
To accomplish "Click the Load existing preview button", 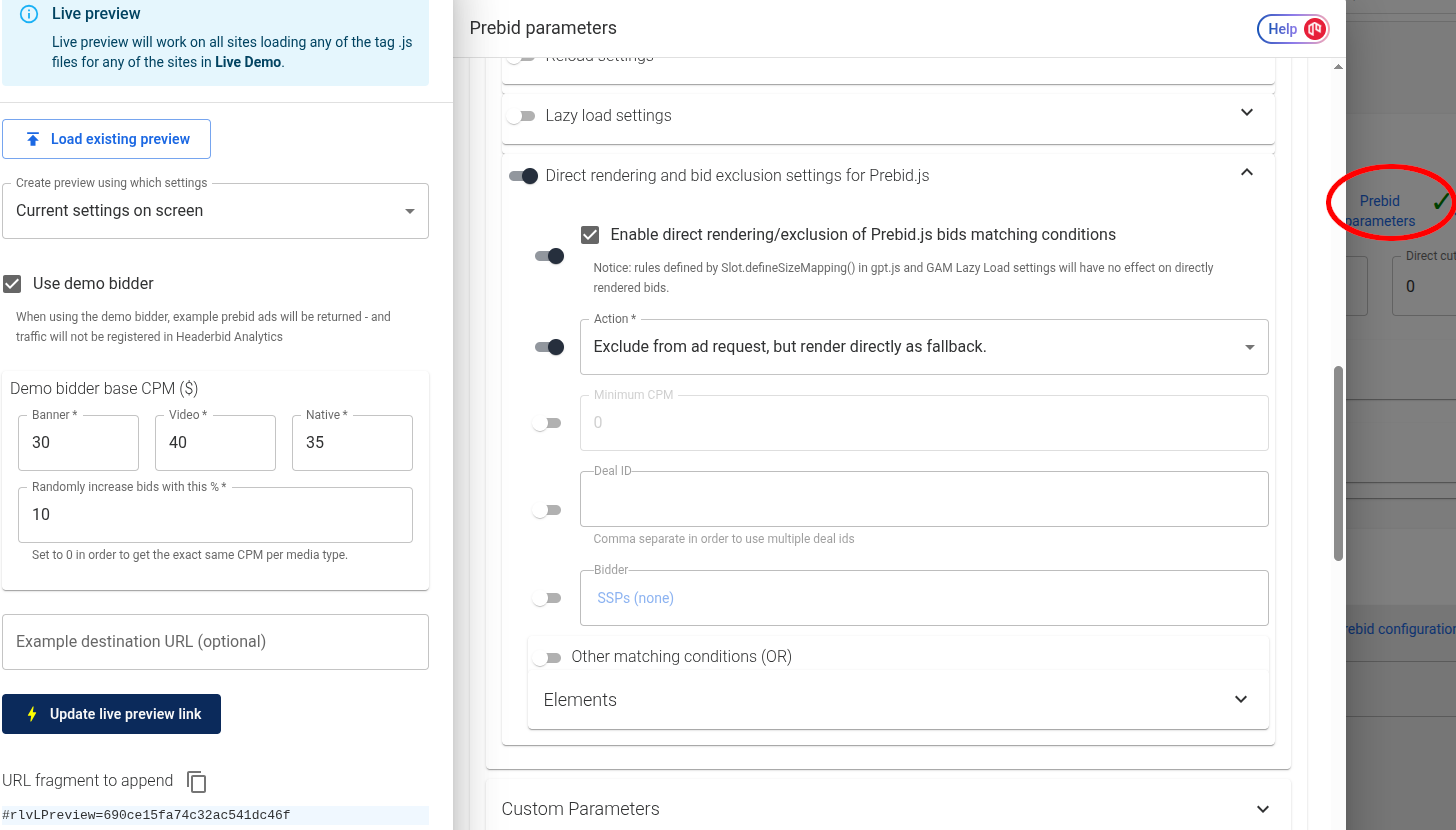I will click(x=106, y=139).
